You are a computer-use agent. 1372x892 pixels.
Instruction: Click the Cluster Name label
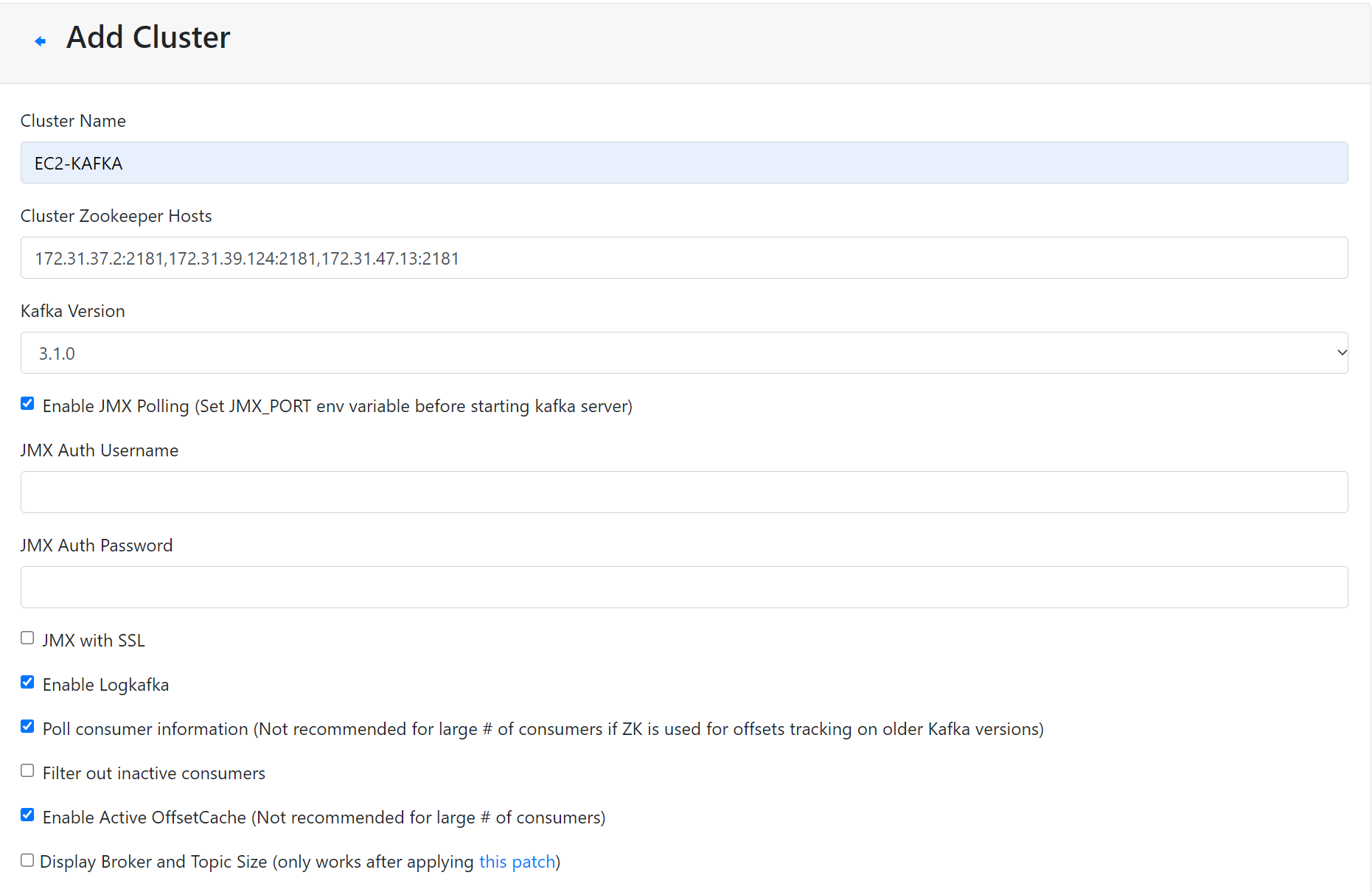[x=73, y=121]
